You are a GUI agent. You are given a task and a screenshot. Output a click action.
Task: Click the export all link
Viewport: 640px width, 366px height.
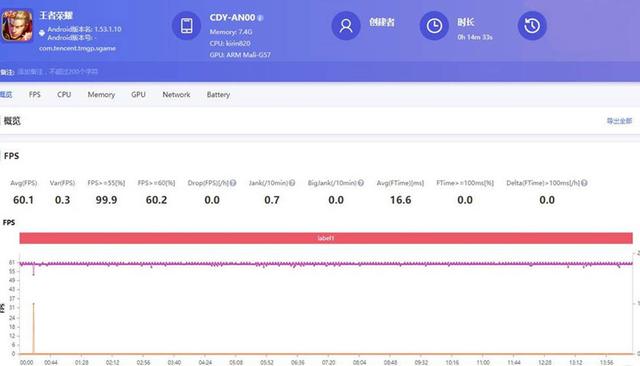tap(619, 121)
